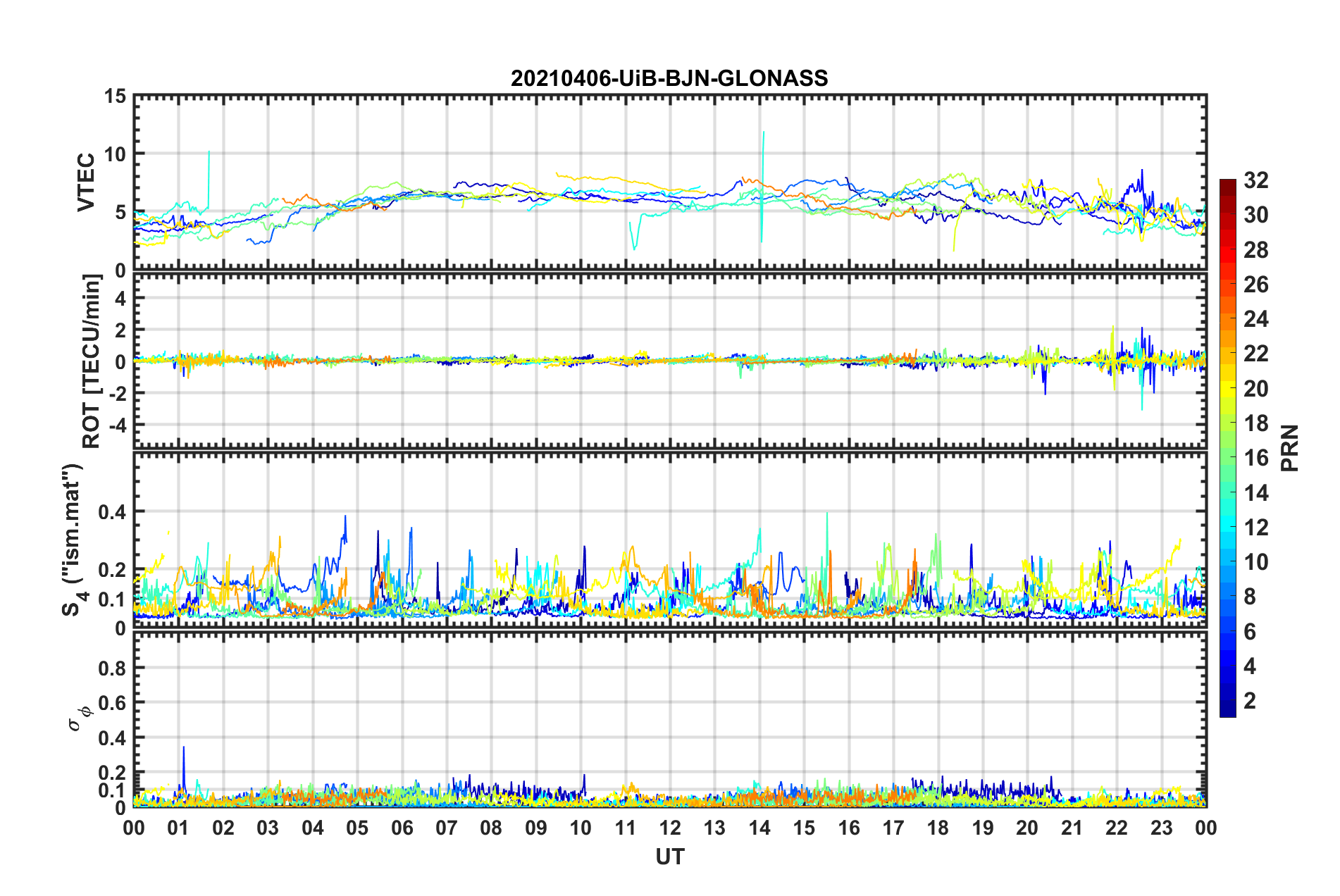
Task: Select the VTEC y-axis label
Action: point(86,182)
